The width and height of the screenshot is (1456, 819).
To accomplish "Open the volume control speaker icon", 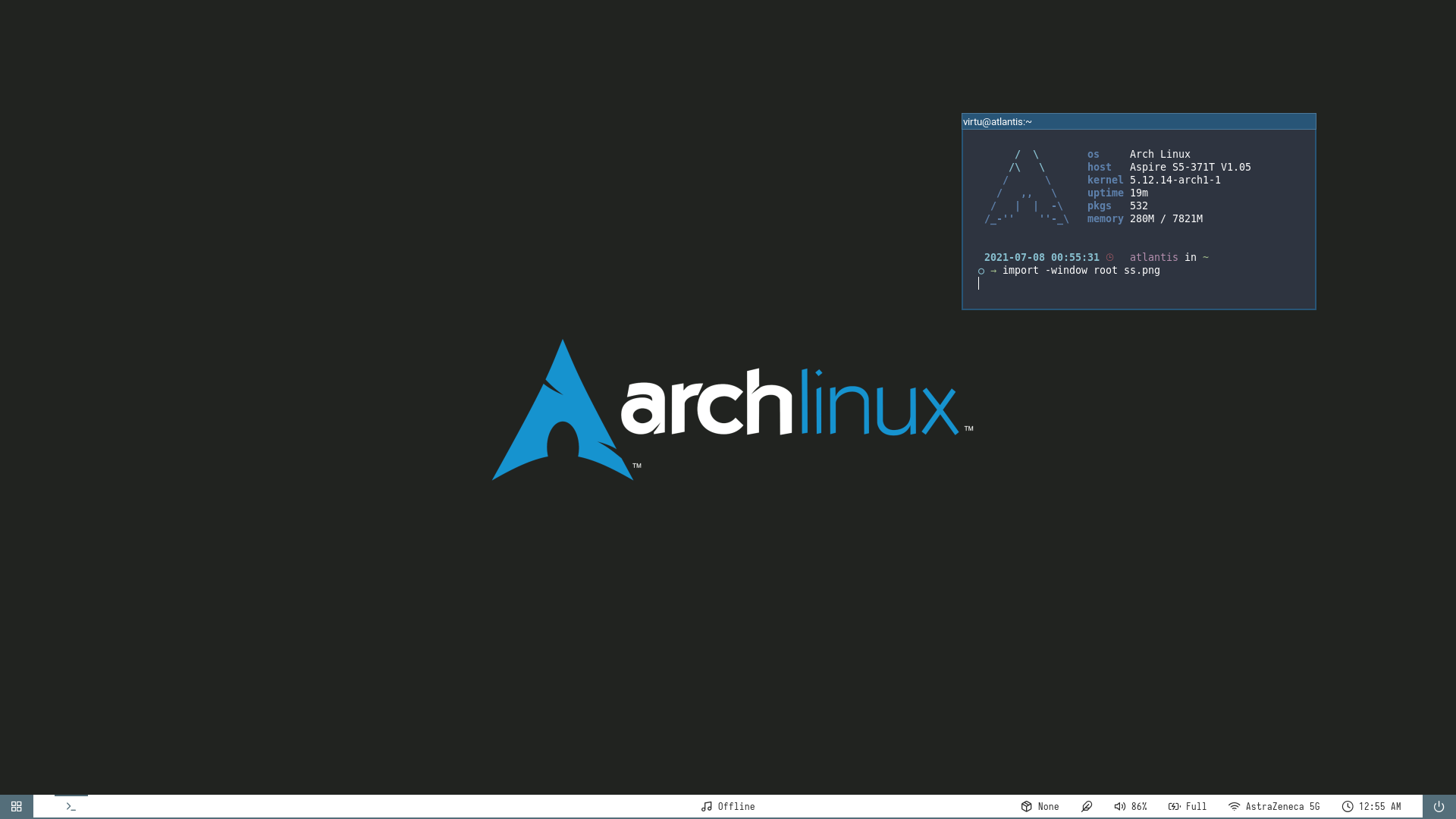I will 1120,806.
